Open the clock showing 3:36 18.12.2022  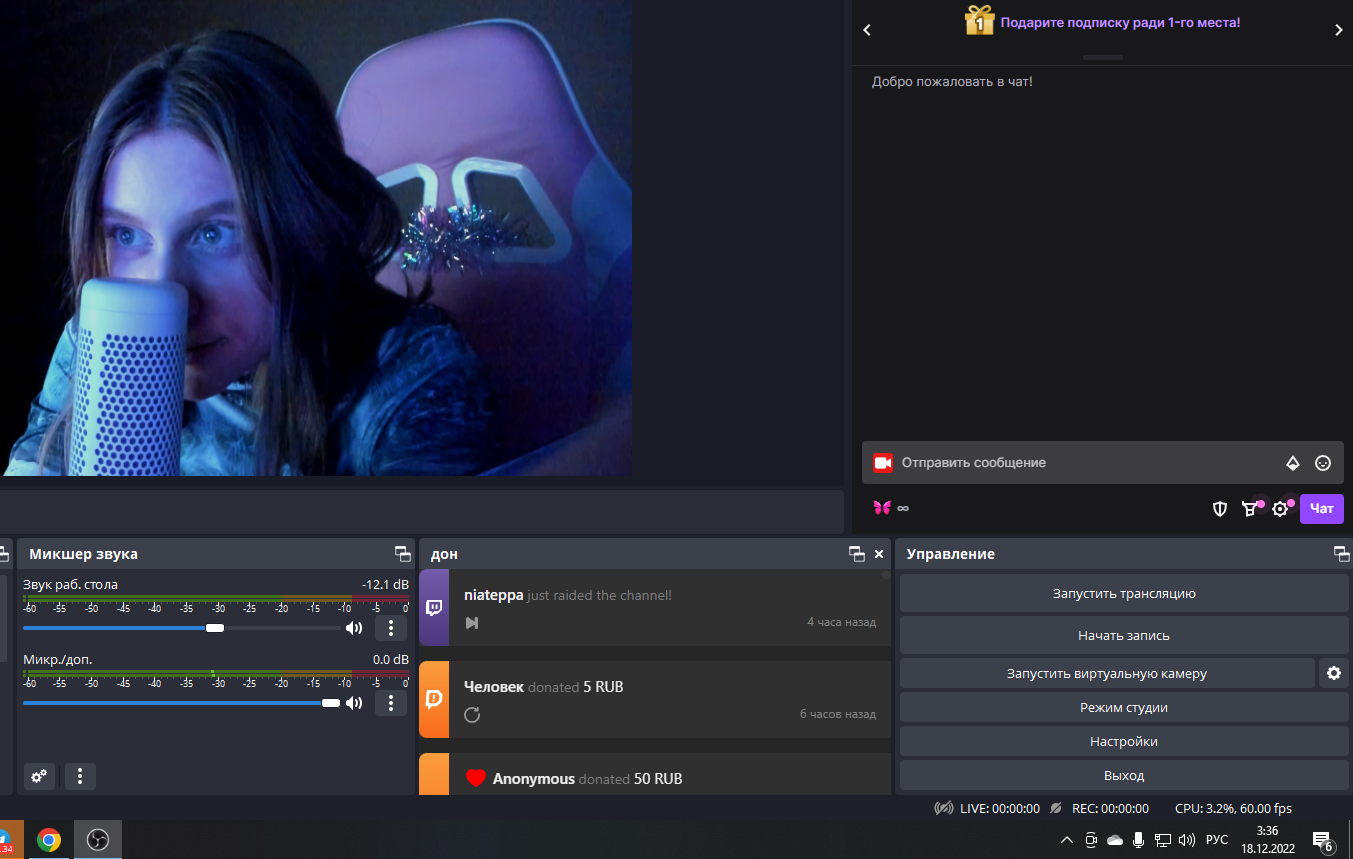click(x=1268, y=840)
